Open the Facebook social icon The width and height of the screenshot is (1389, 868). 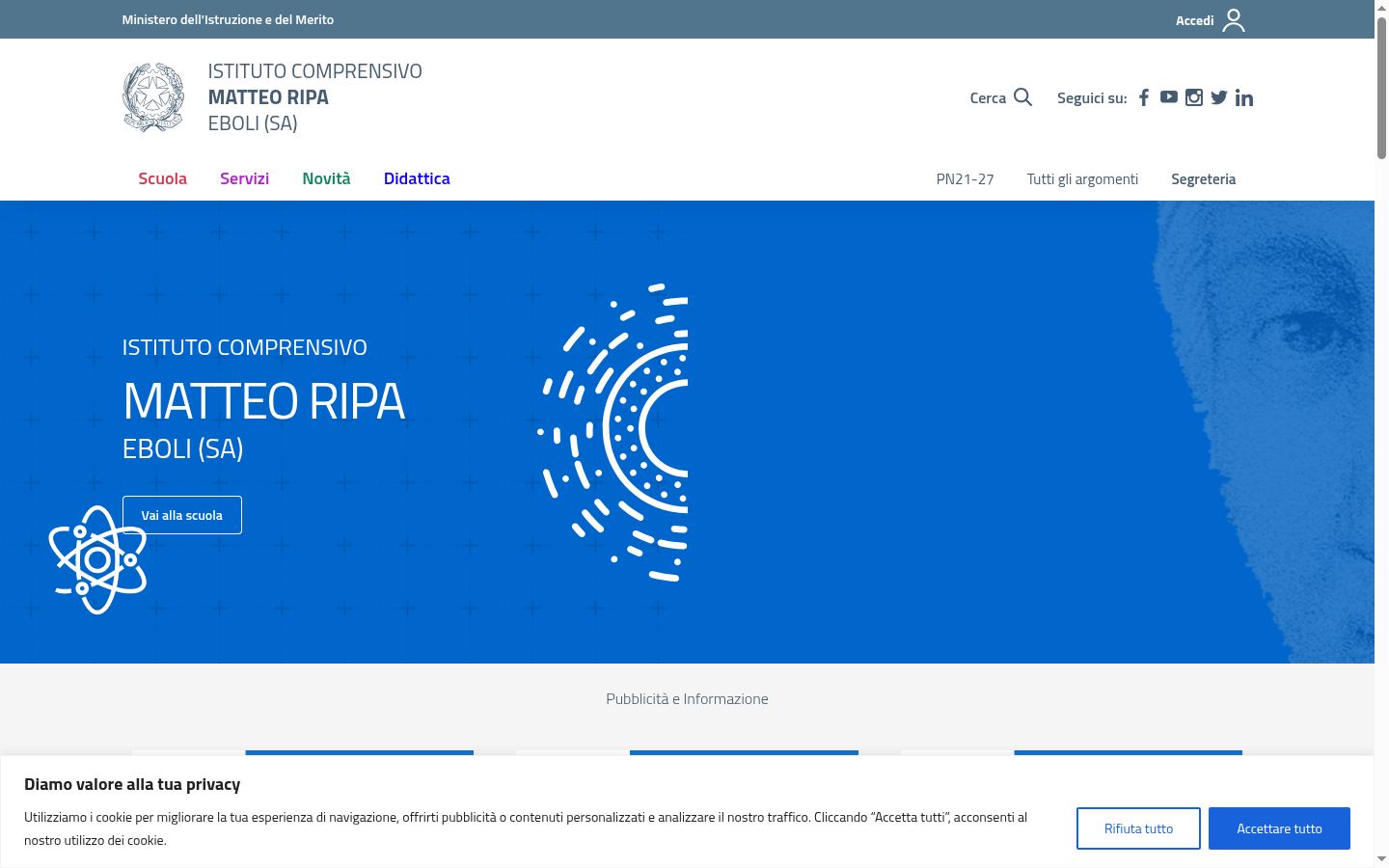point(1144,97)
